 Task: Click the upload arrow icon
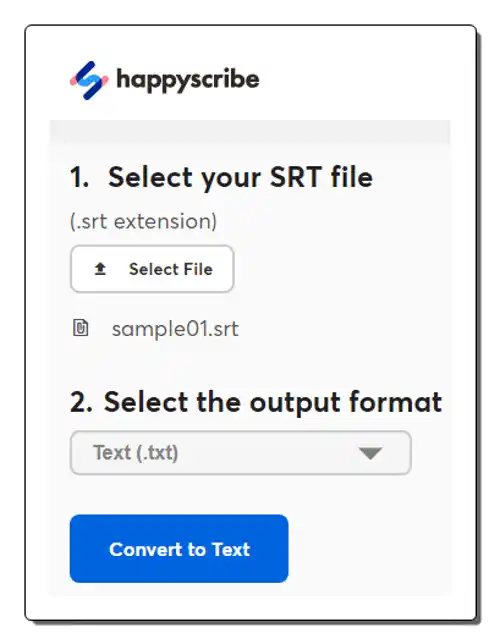pyautogui.click(x=100, y=269)
